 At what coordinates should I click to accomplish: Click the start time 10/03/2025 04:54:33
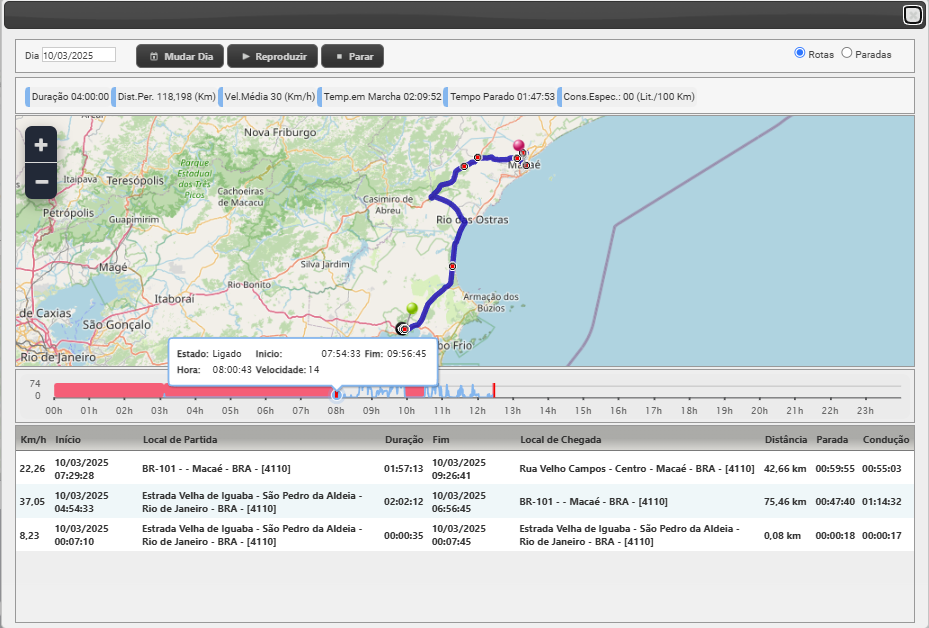coord(82,502)
